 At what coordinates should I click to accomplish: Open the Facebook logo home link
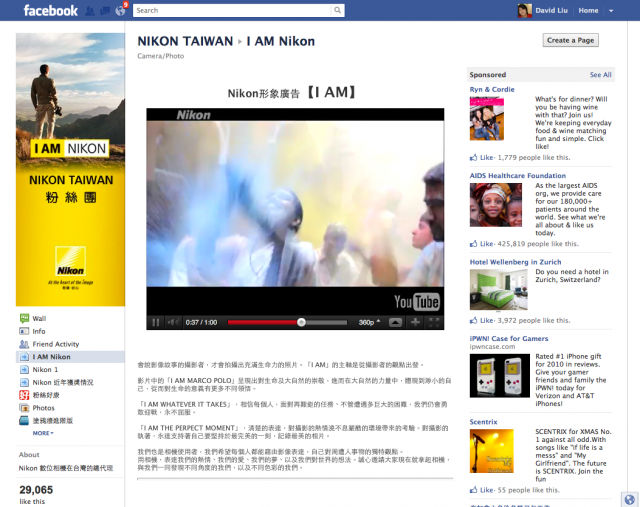[51, 10]
